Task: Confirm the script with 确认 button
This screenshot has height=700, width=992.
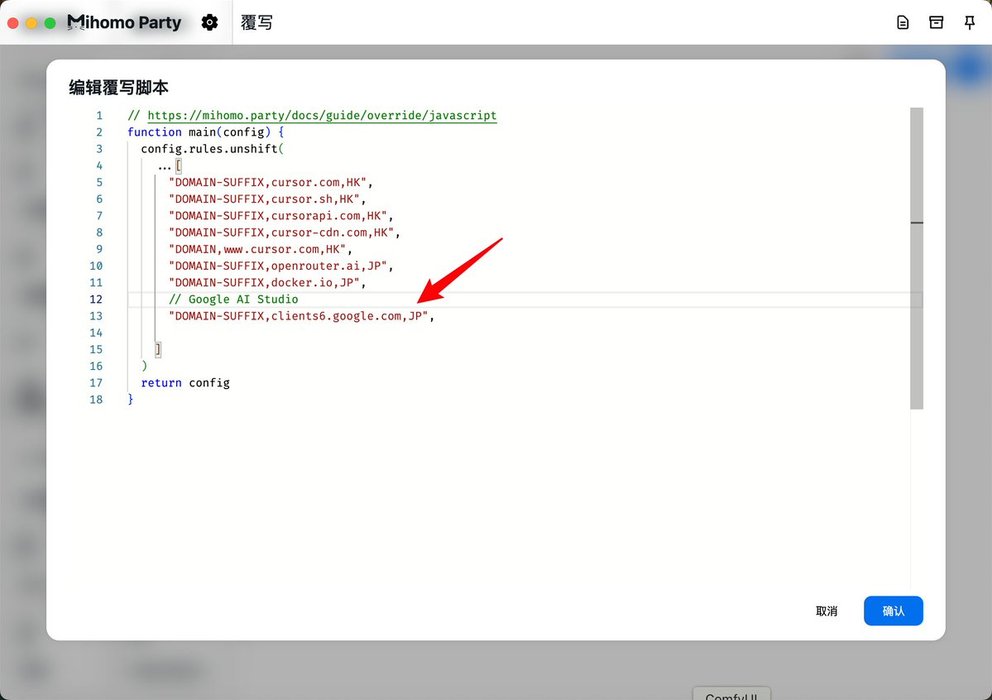Action: [893, 611]
